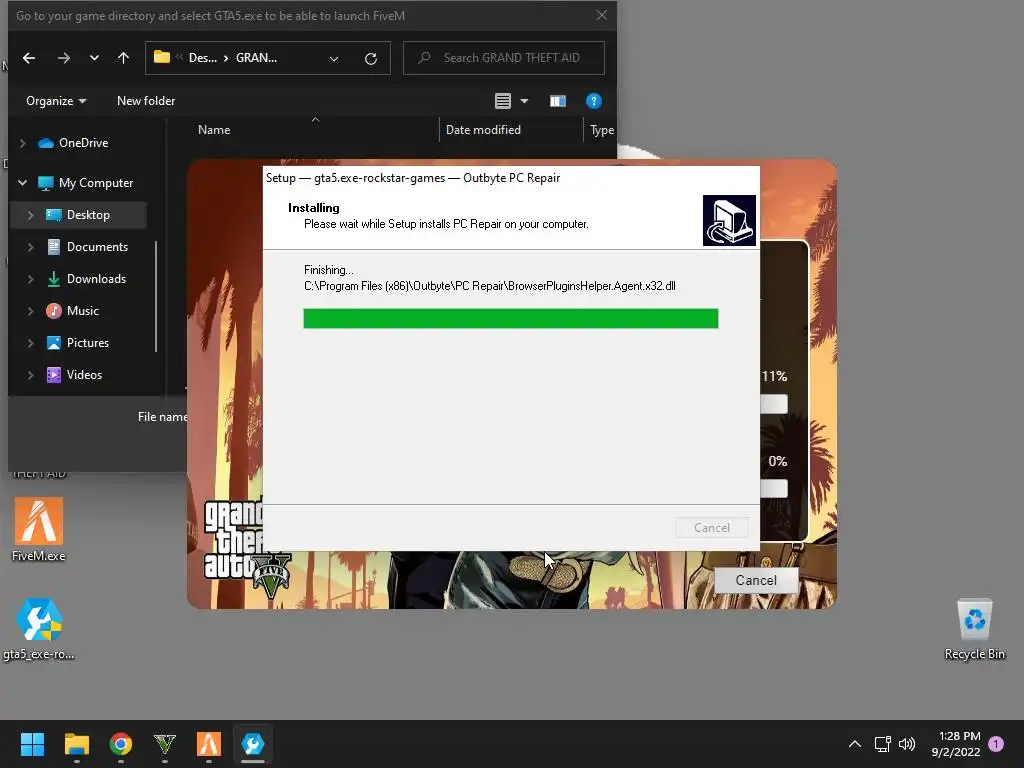
Task: Expand Desktop tree node
Action: click(x=31, y=215)
